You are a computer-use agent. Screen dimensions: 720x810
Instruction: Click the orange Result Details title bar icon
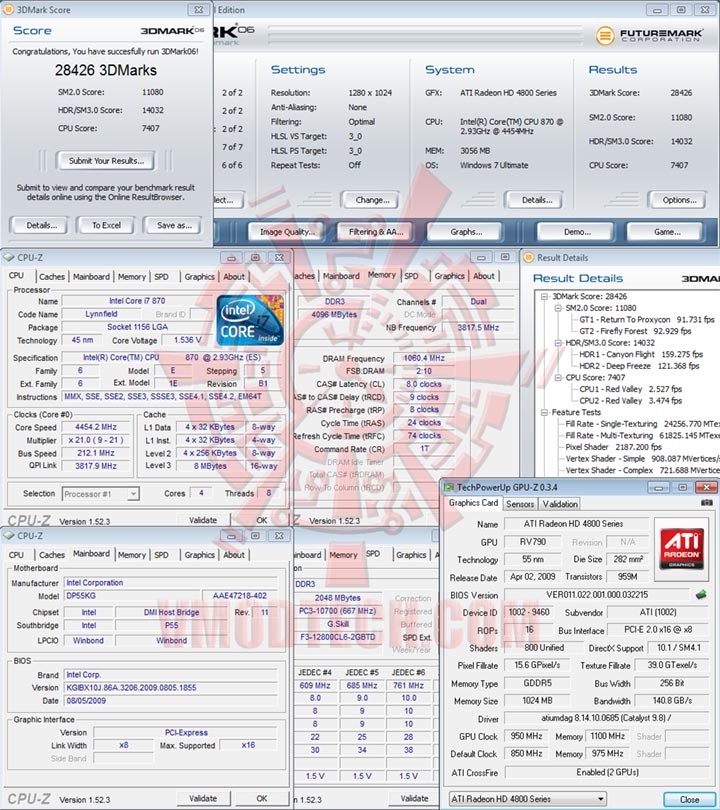[x=528, y=257]
